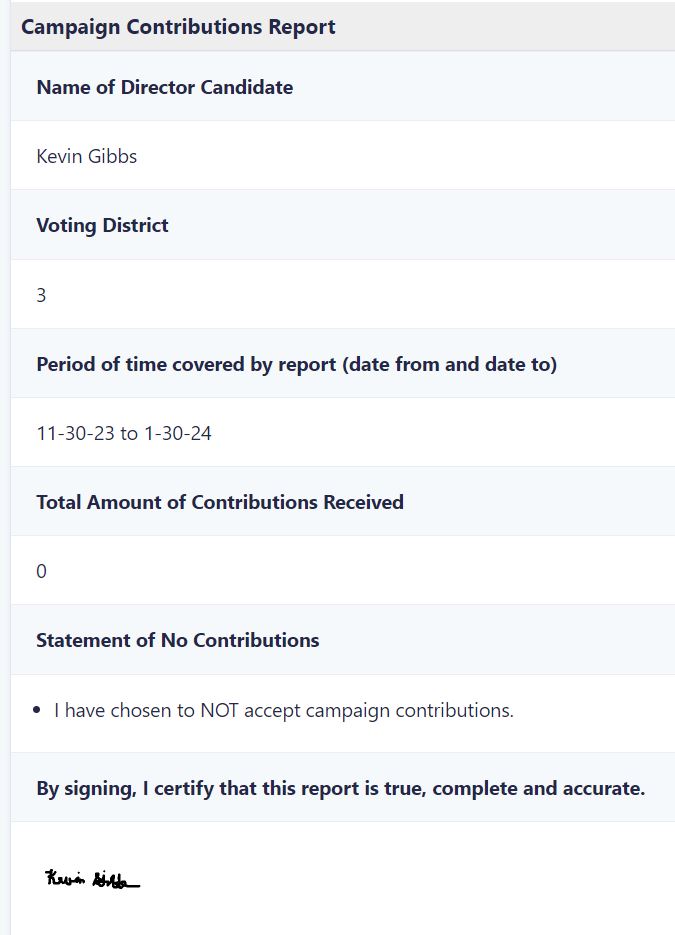
Task: Click the word NOT in the statement
Action: [219, 710]
